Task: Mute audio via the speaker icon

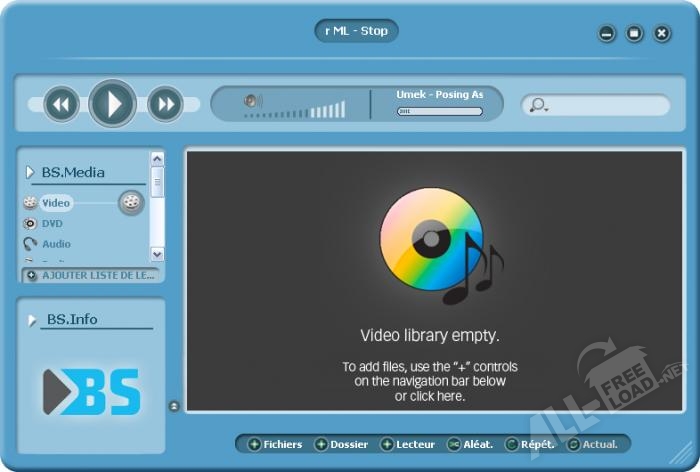Action: tap(253, 101)
